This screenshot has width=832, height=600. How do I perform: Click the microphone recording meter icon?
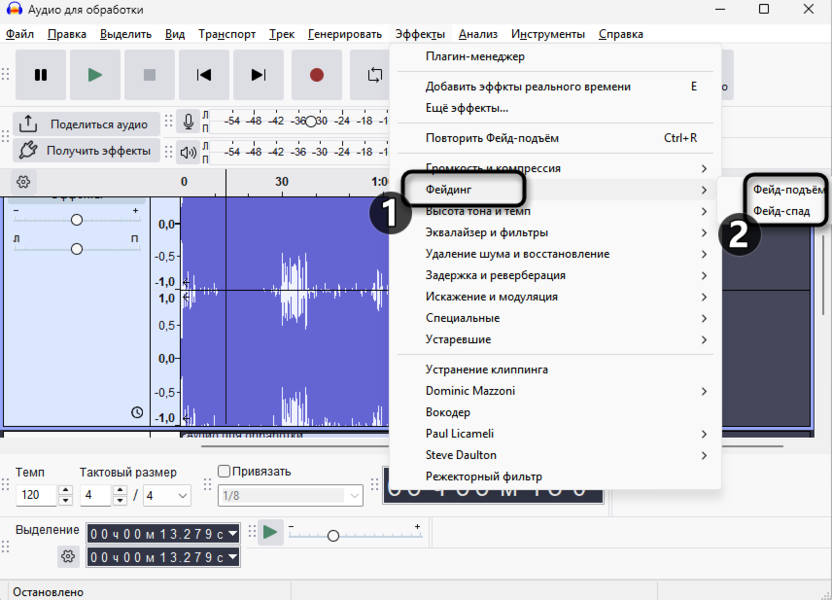click(x=187, y=122)
